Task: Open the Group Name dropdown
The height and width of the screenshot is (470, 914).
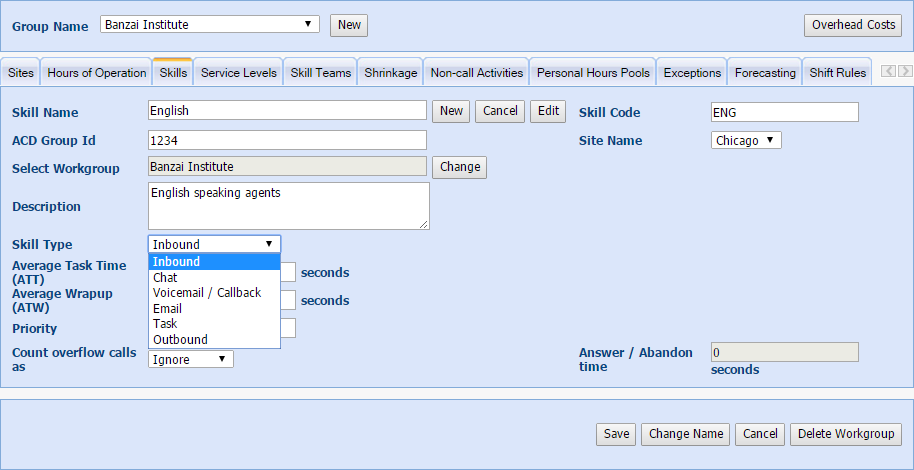Action: 210,24
